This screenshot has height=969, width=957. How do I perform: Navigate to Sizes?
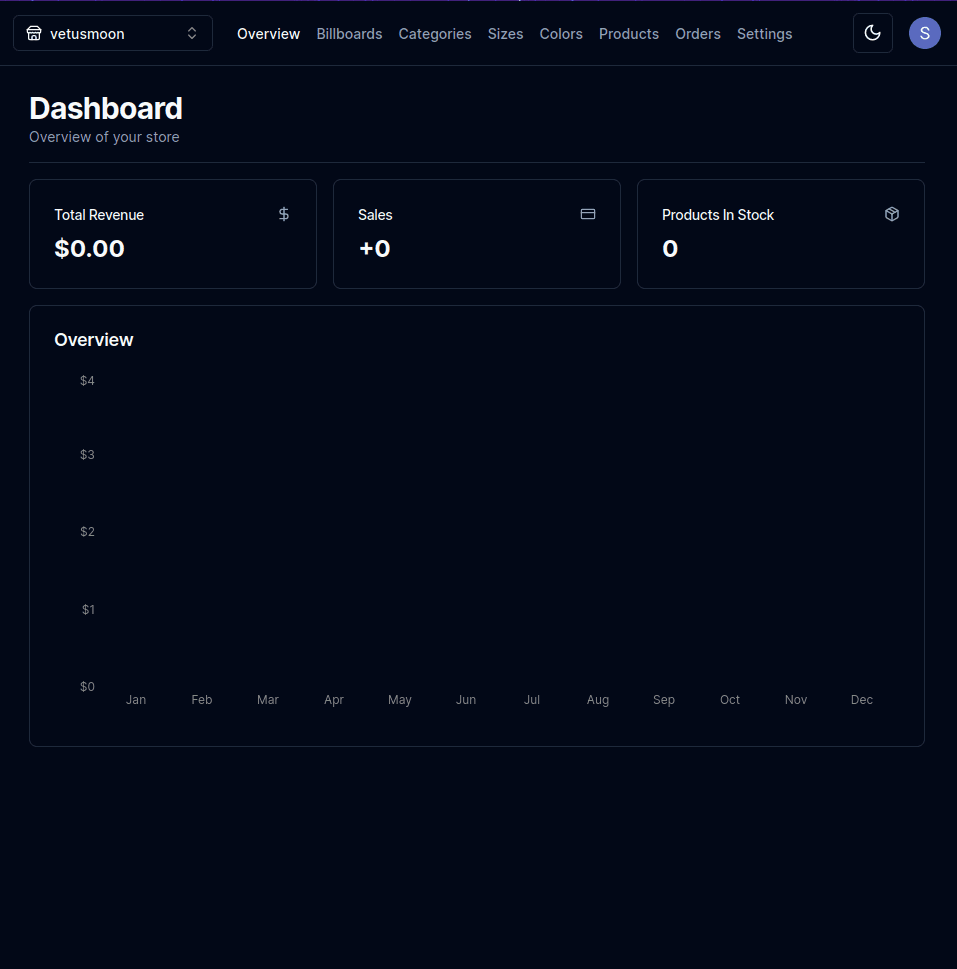click(x=505, y=34)
